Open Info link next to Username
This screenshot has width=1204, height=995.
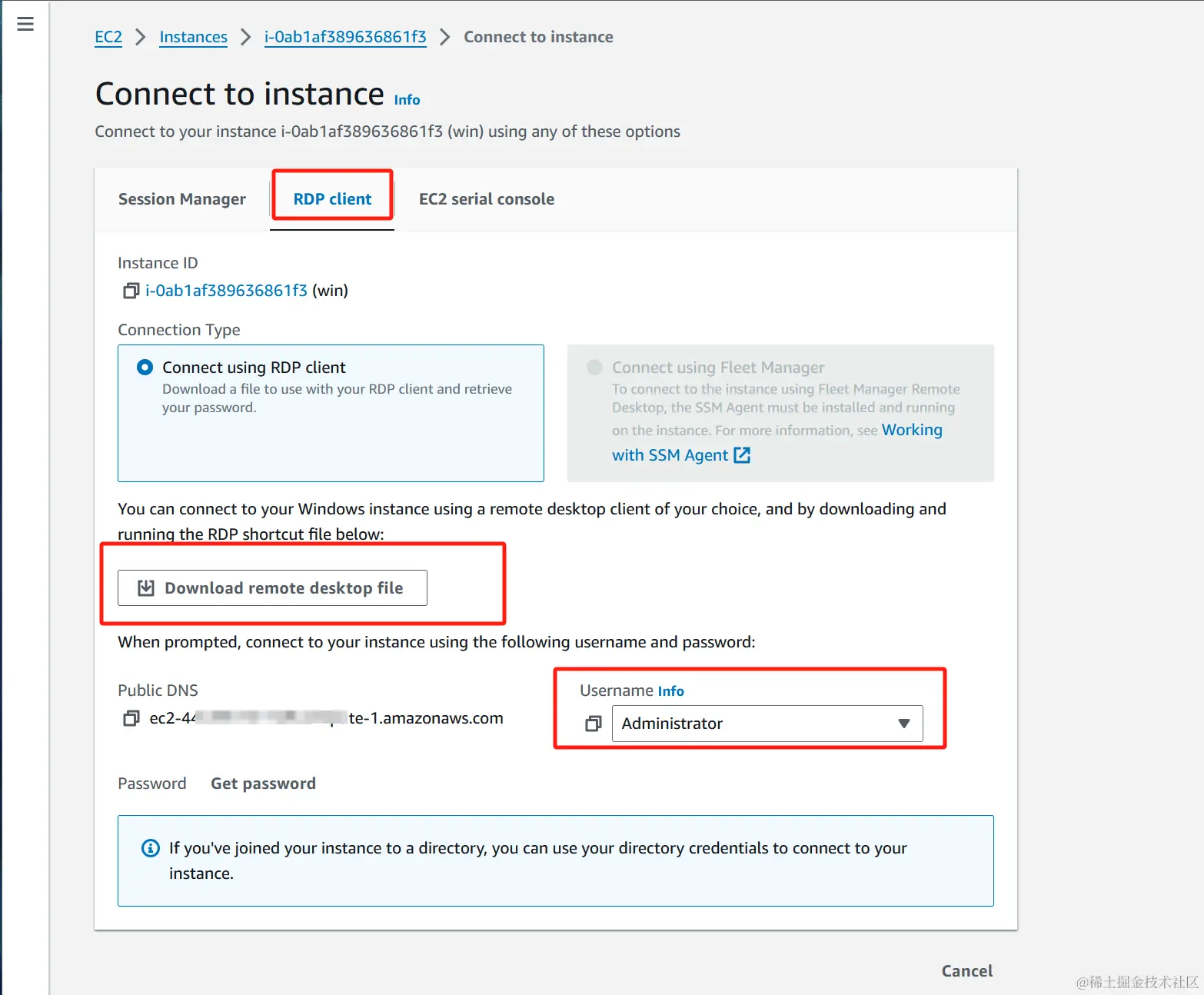(670, 691)
